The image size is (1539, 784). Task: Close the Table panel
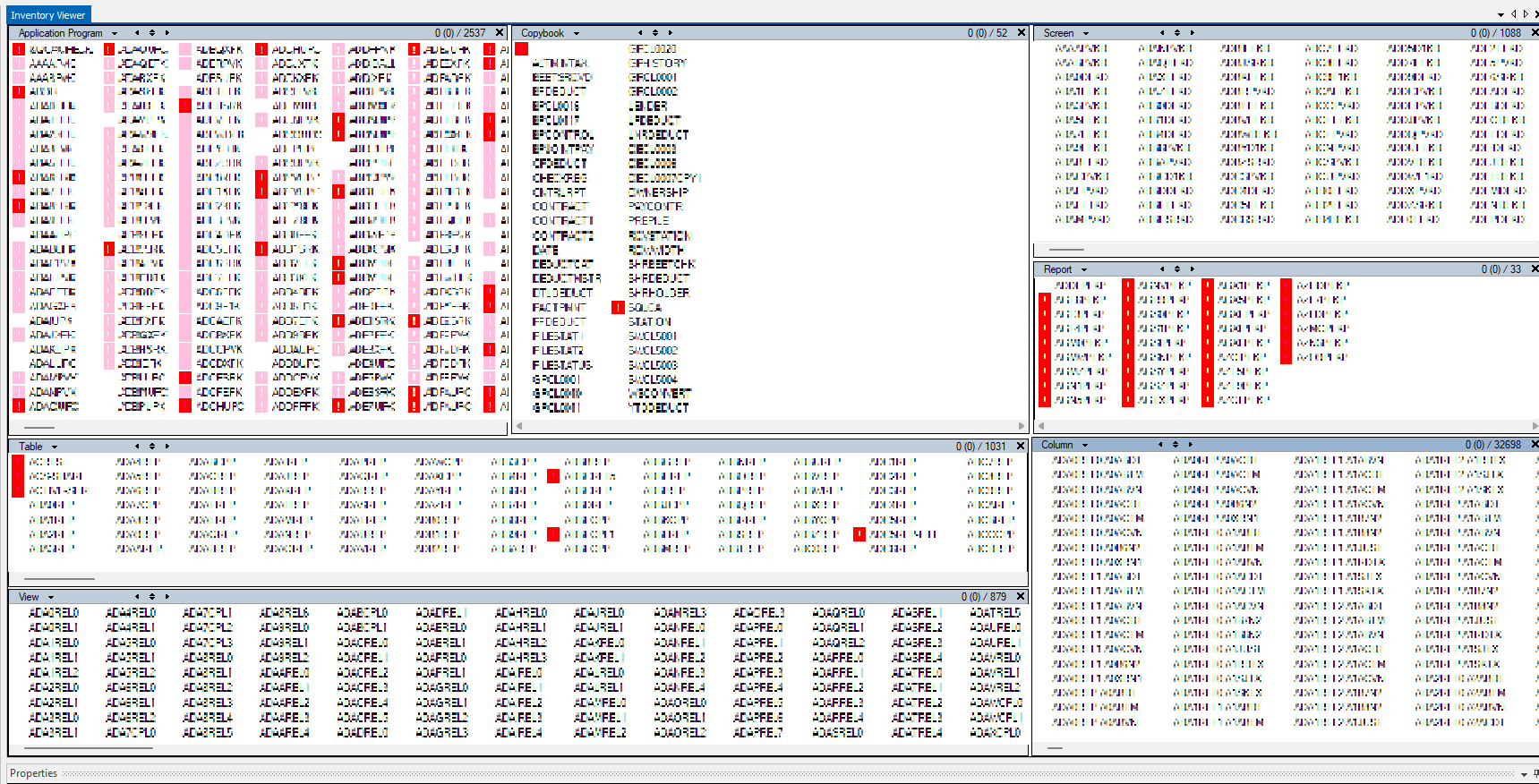click(1019, 447)
